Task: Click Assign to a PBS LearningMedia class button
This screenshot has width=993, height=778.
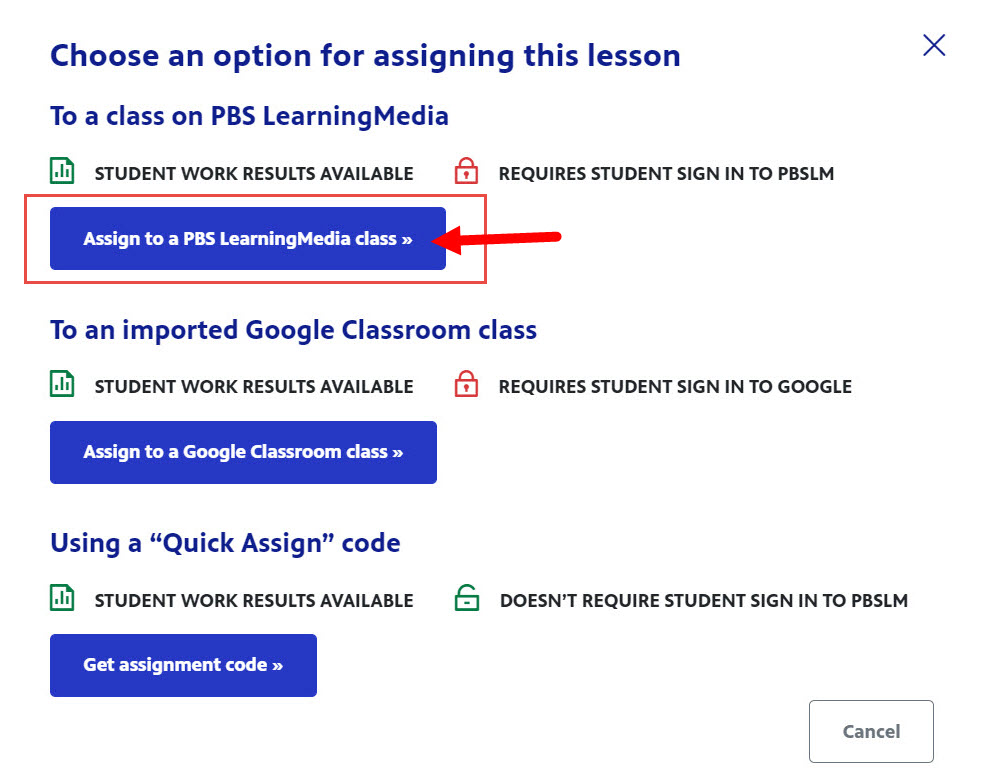Action: point(248,239)
